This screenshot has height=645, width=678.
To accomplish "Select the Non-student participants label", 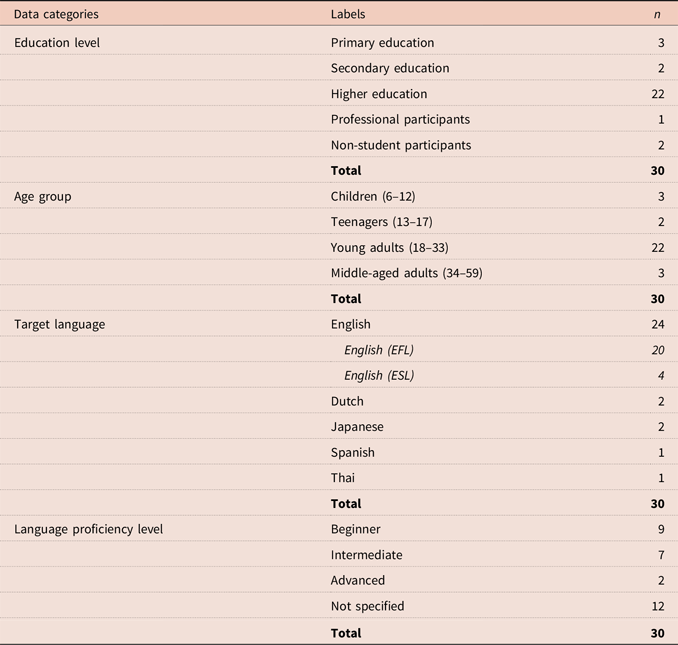I will tap(401, 145).
